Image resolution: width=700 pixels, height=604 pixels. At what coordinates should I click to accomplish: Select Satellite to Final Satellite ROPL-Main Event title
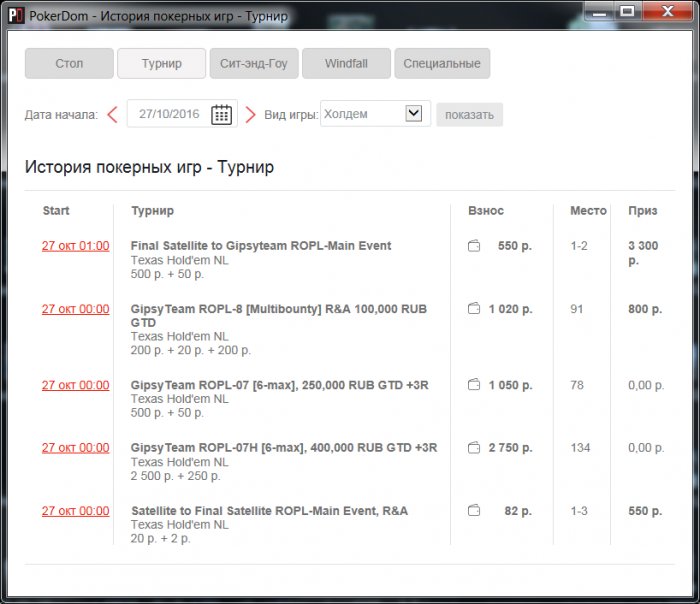(269, 511)
